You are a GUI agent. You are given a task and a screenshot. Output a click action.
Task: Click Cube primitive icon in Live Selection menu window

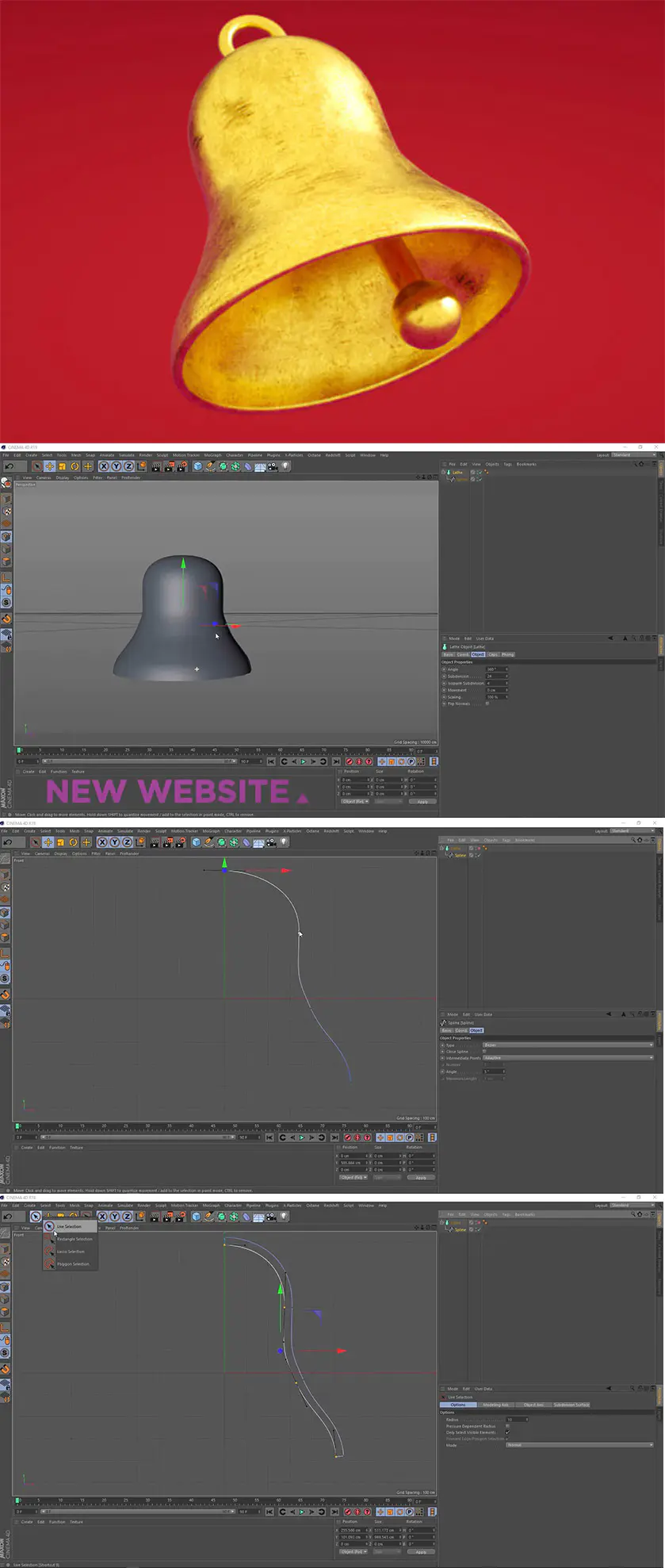click(196, 1216)
